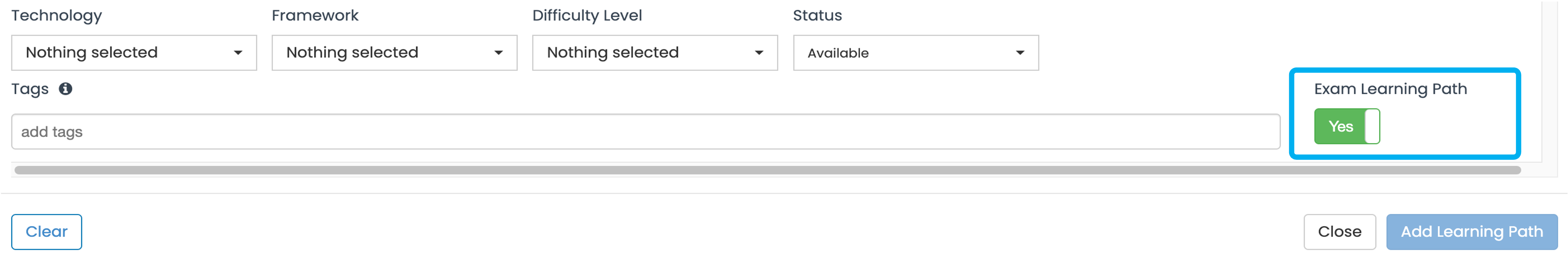Click the caret arrow in Technology dropdown
The image size is (1568, 257).
click(238, 53)
